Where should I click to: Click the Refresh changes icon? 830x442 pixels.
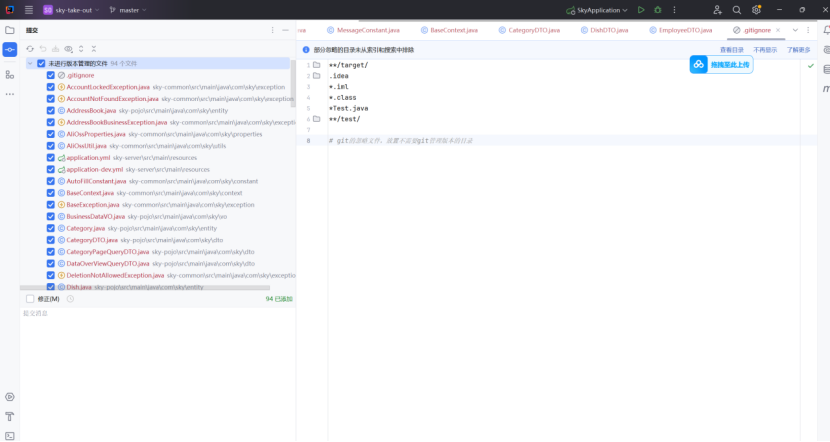click(30, 49)
